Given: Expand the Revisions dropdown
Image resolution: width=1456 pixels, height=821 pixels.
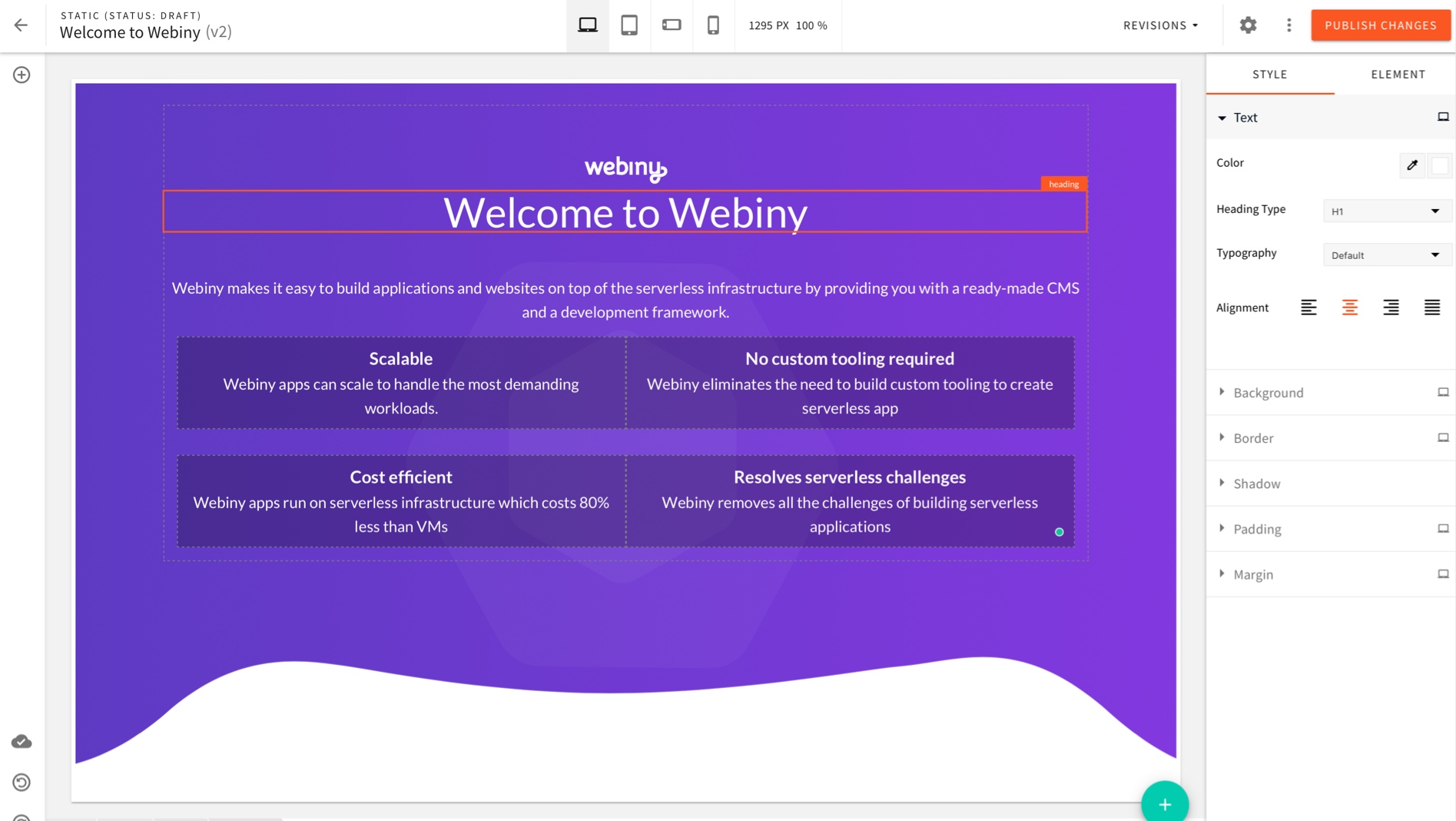Looking at the screenshot, I should (1159, 25).
